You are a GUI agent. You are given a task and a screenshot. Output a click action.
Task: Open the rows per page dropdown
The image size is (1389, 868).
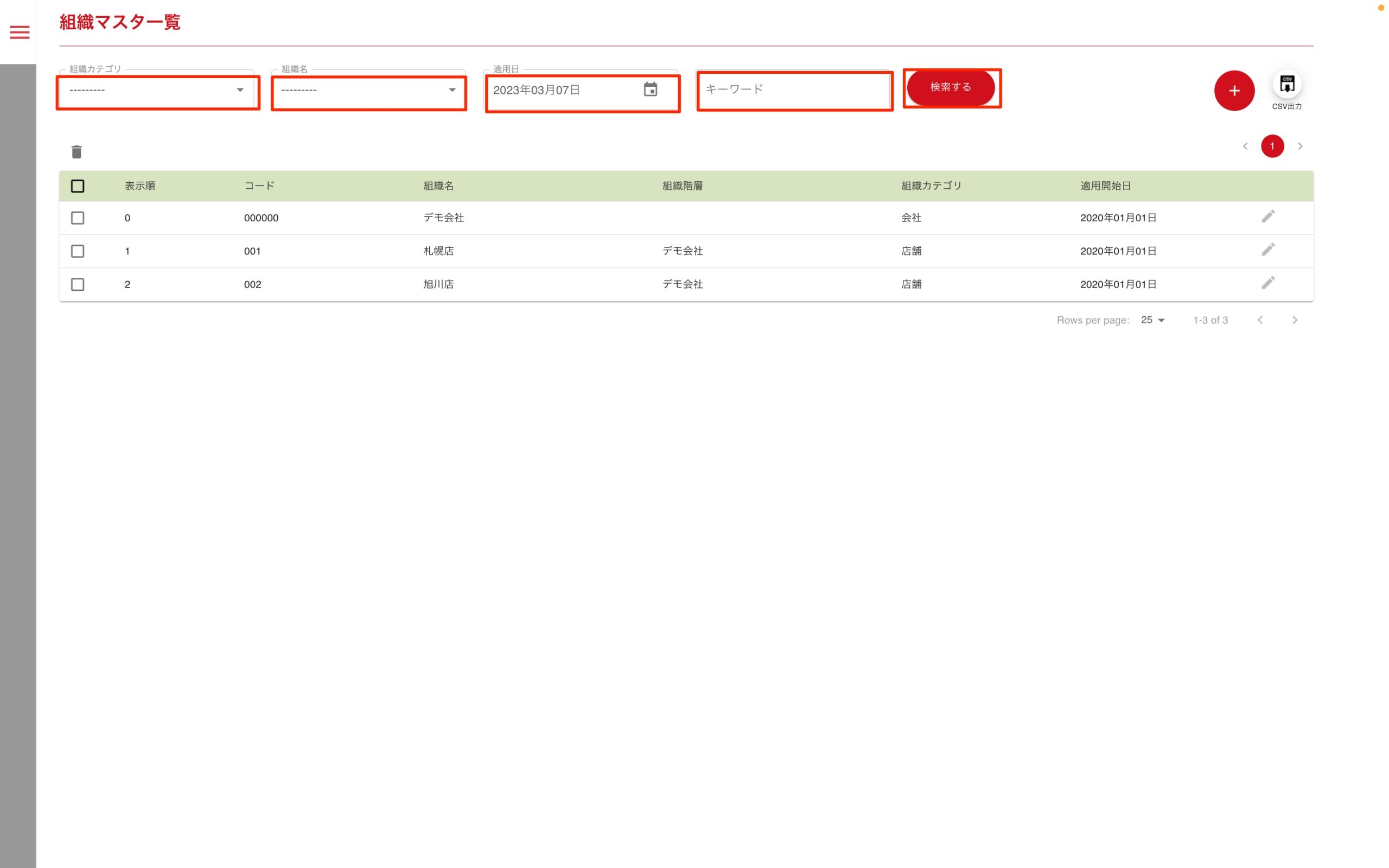coord(1152,320)
